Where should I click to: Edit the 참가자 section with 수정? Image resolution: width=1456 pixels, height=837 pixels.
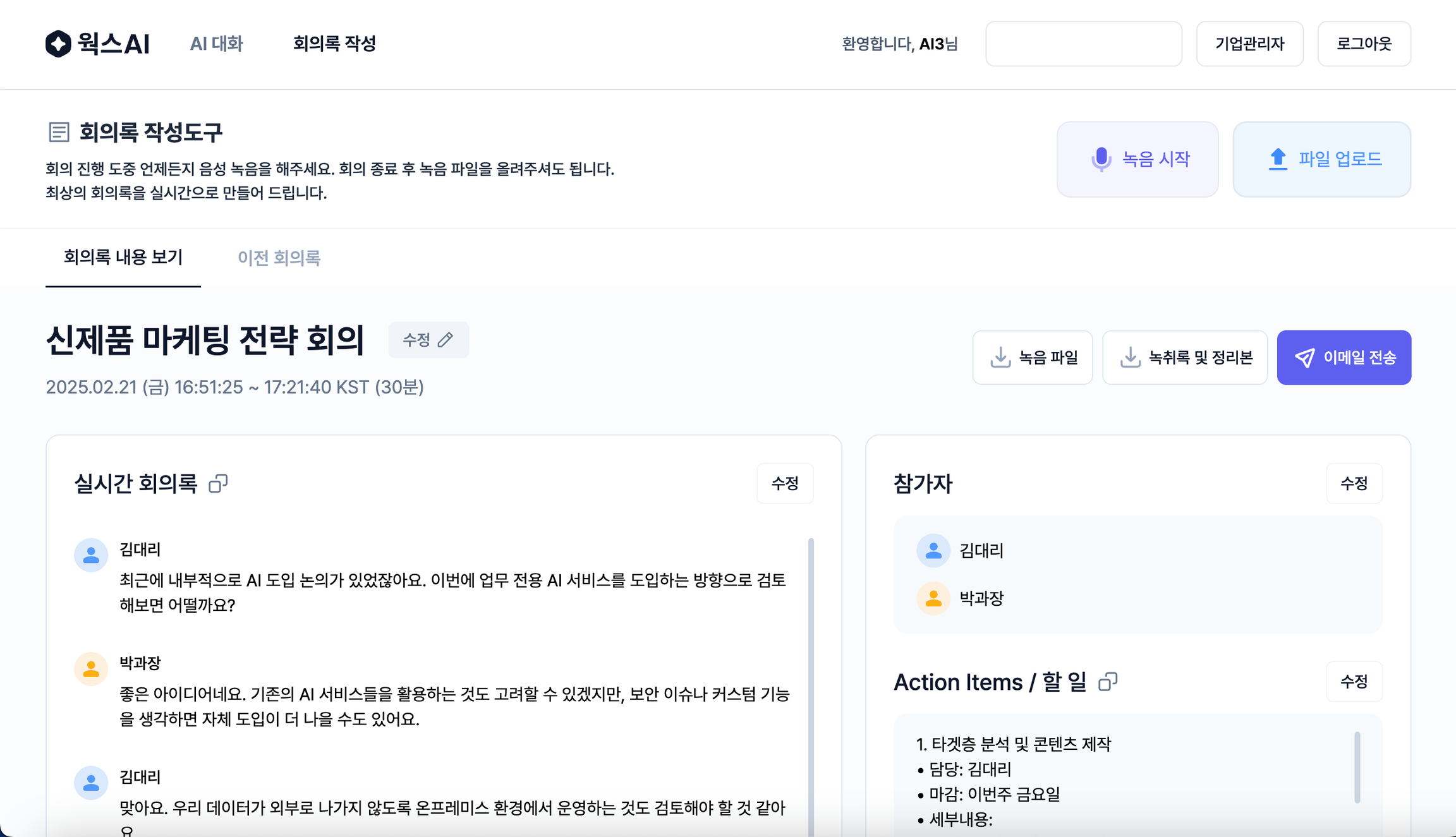coord(1354,483)
